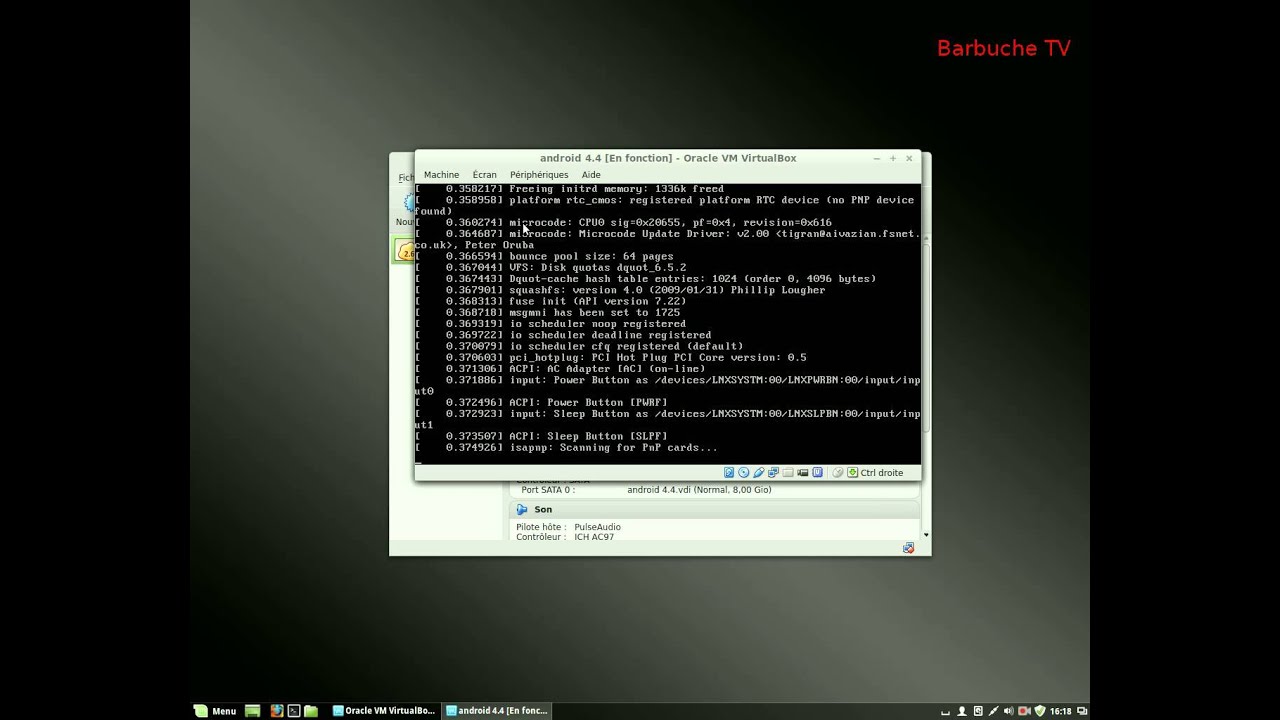
Task: Click the video capture status icon
Action: [x=802, y=472]
